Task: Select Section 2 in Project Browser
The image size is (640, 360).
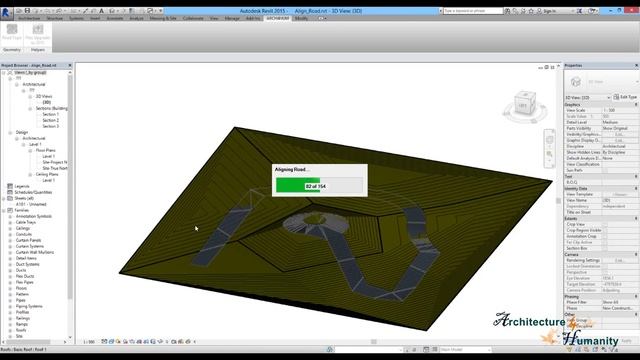Action: (x=51, y=120)
